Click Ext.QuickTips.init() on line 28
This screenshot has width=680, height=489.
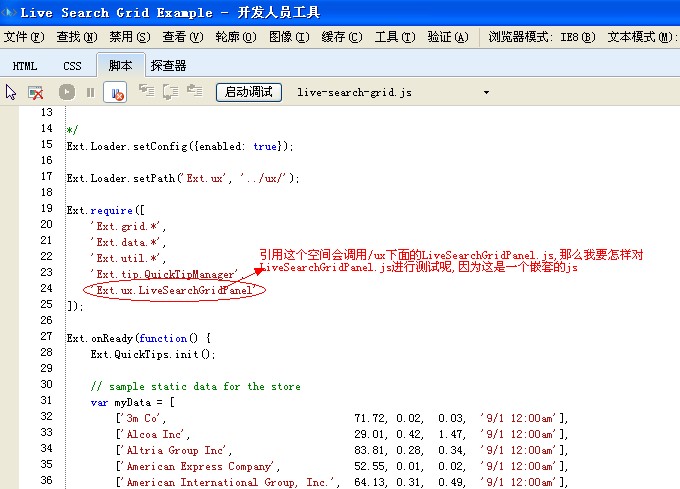(x=153, y=354)
